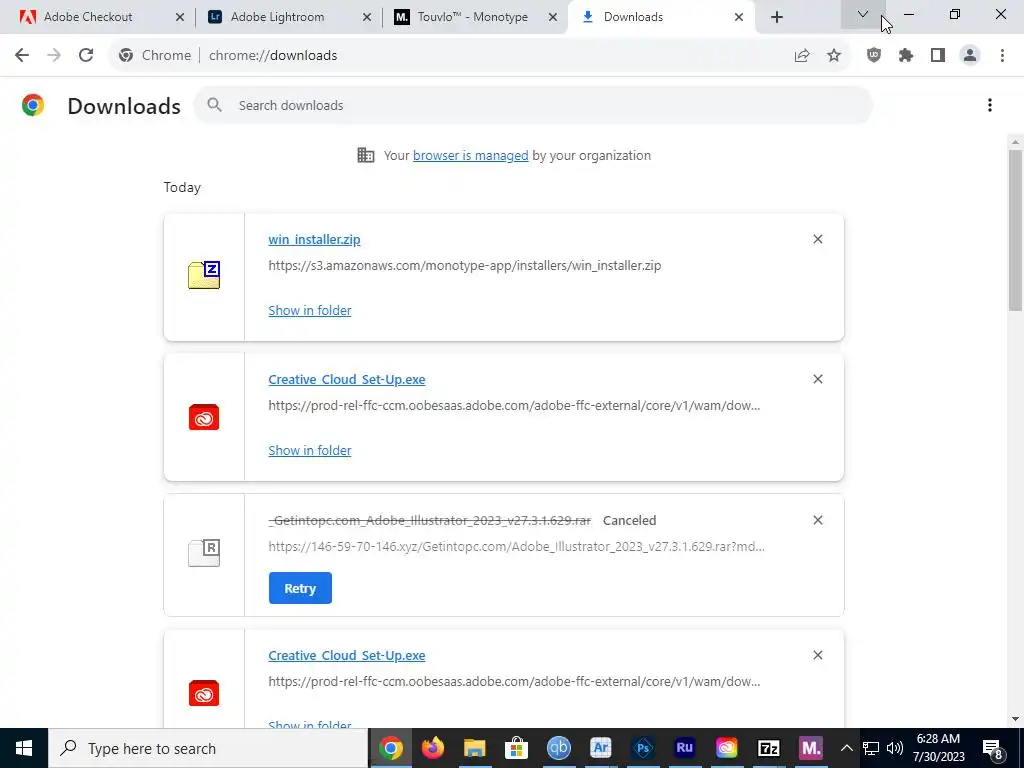
Task: Open Adobe Aero from the taskbar
Action: click(600, 748)
